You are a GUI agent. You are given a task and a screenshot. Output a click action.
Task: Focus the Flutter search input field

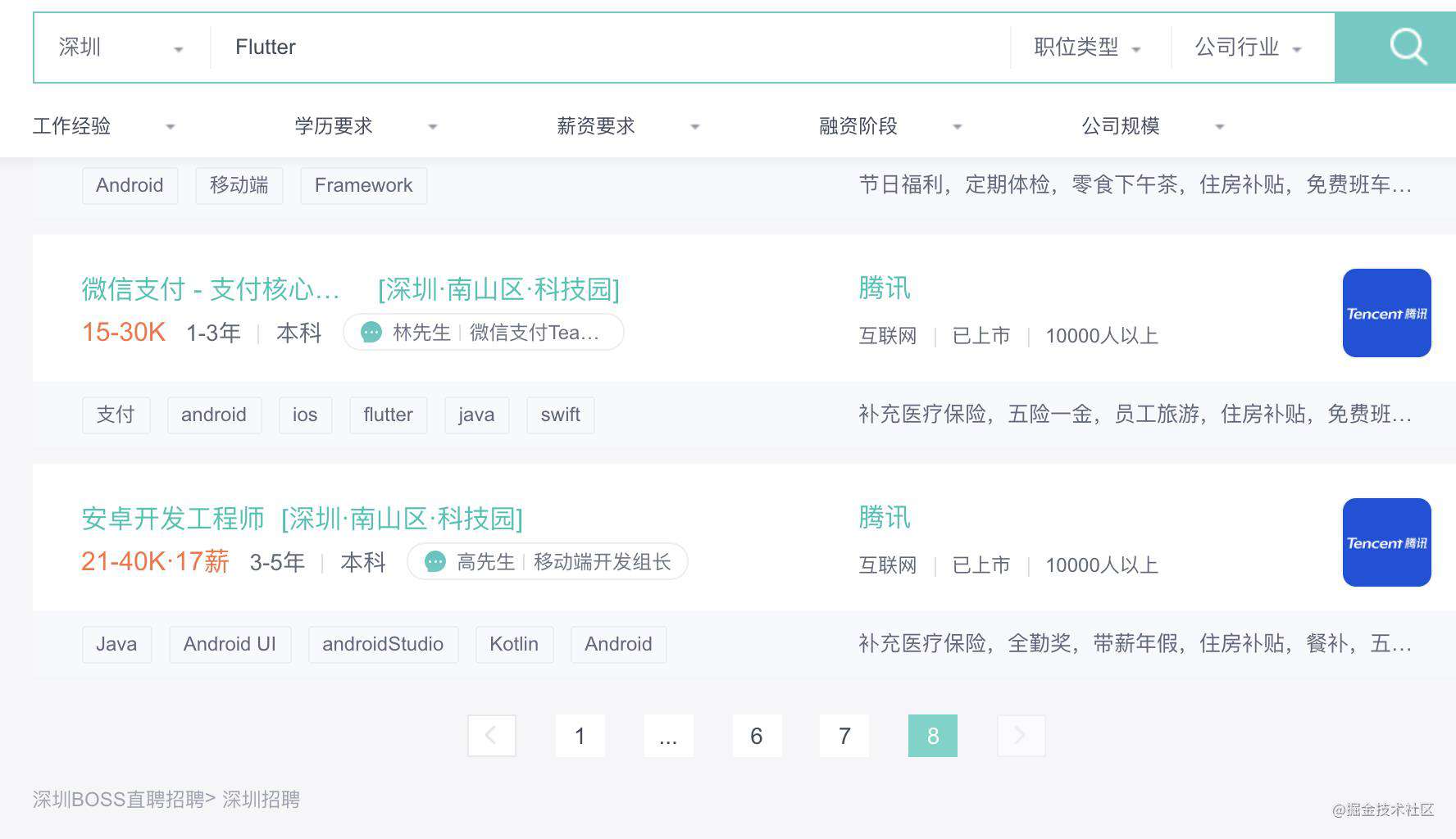click(x=611, y=48)
